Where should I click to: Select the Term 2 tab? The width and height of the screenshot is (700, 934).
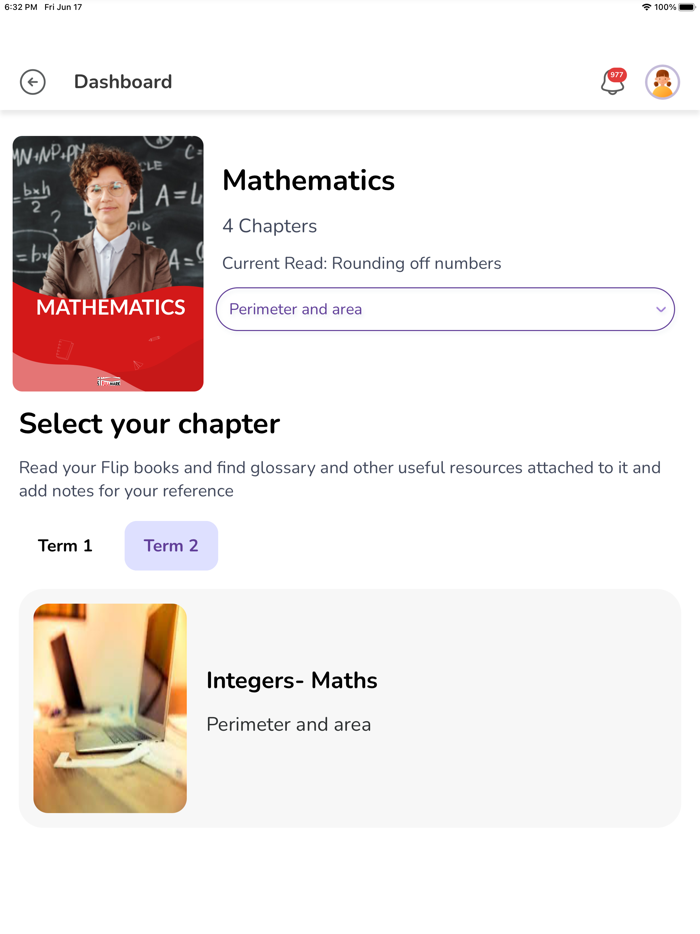click(x=171, y=546)
